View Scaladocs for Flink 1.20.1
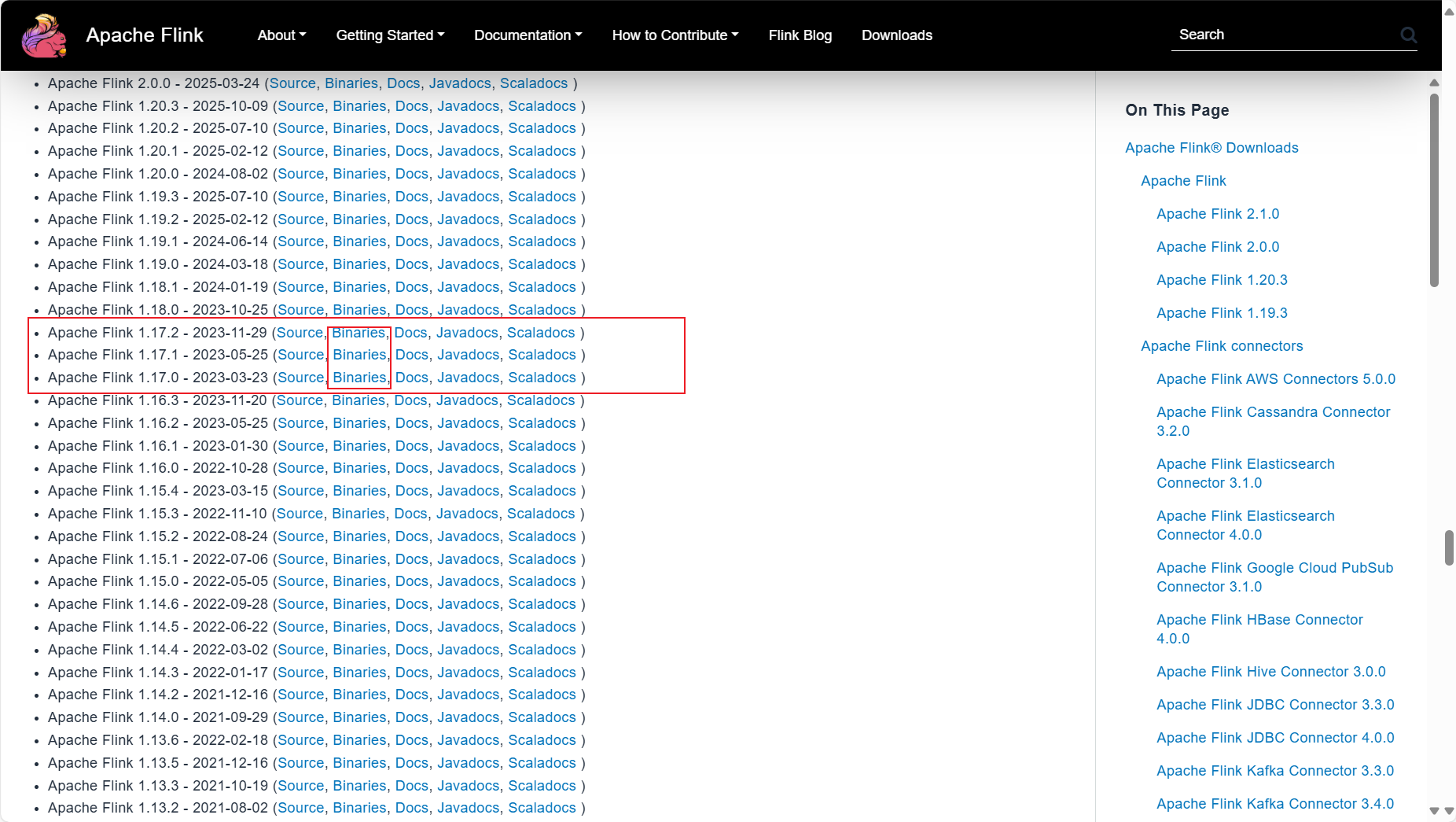 [542, 151]
